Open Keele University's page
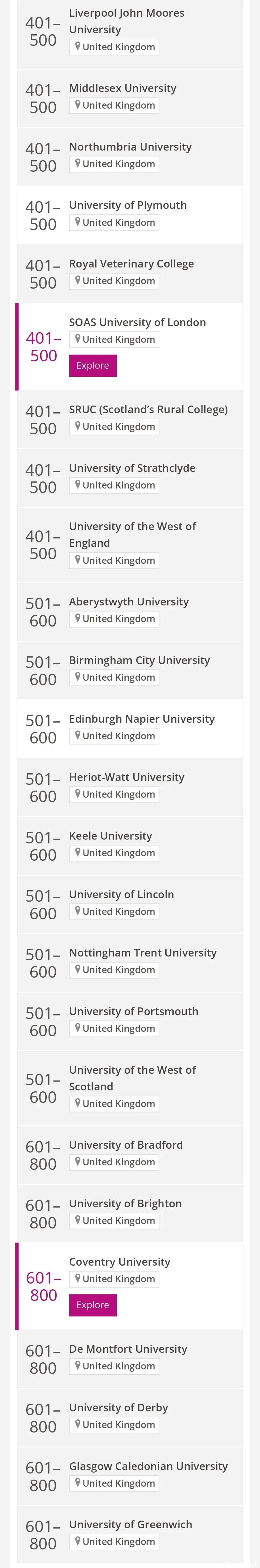Viewport: 260px width, 1568px height. tap(111, 836)
